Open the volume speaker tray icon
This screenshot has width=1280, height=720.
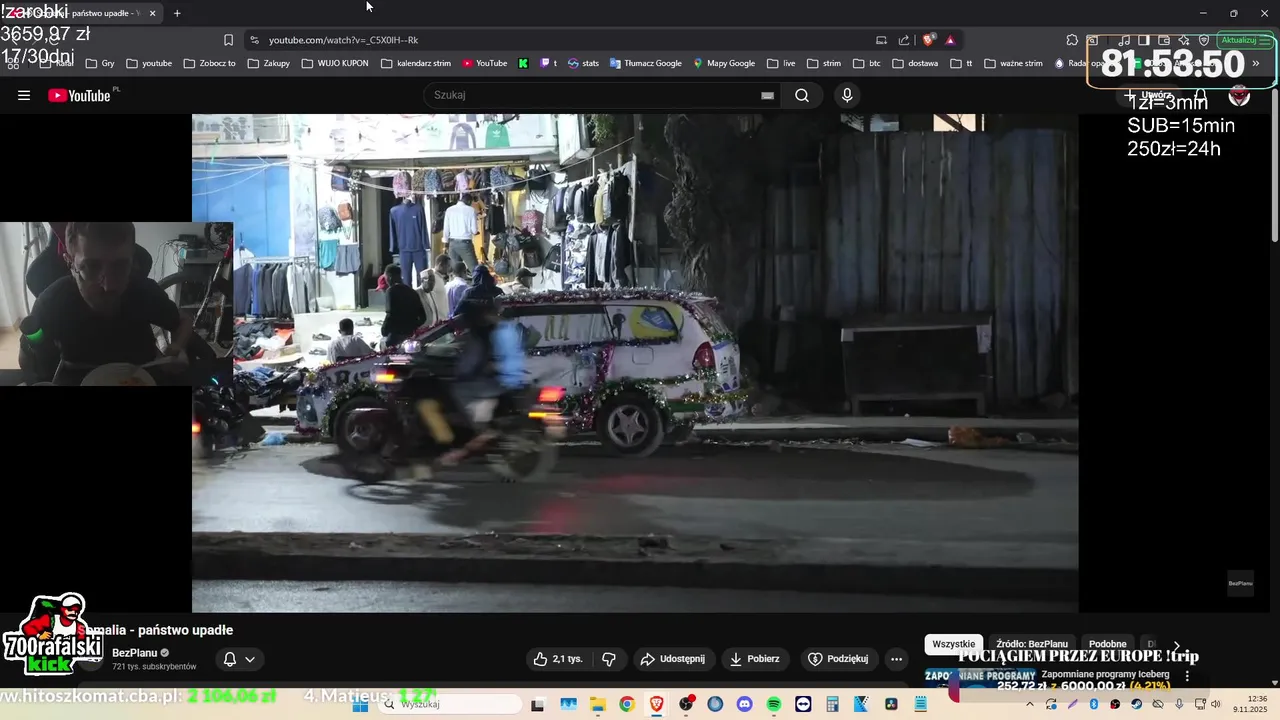(x=1217, y=704)
